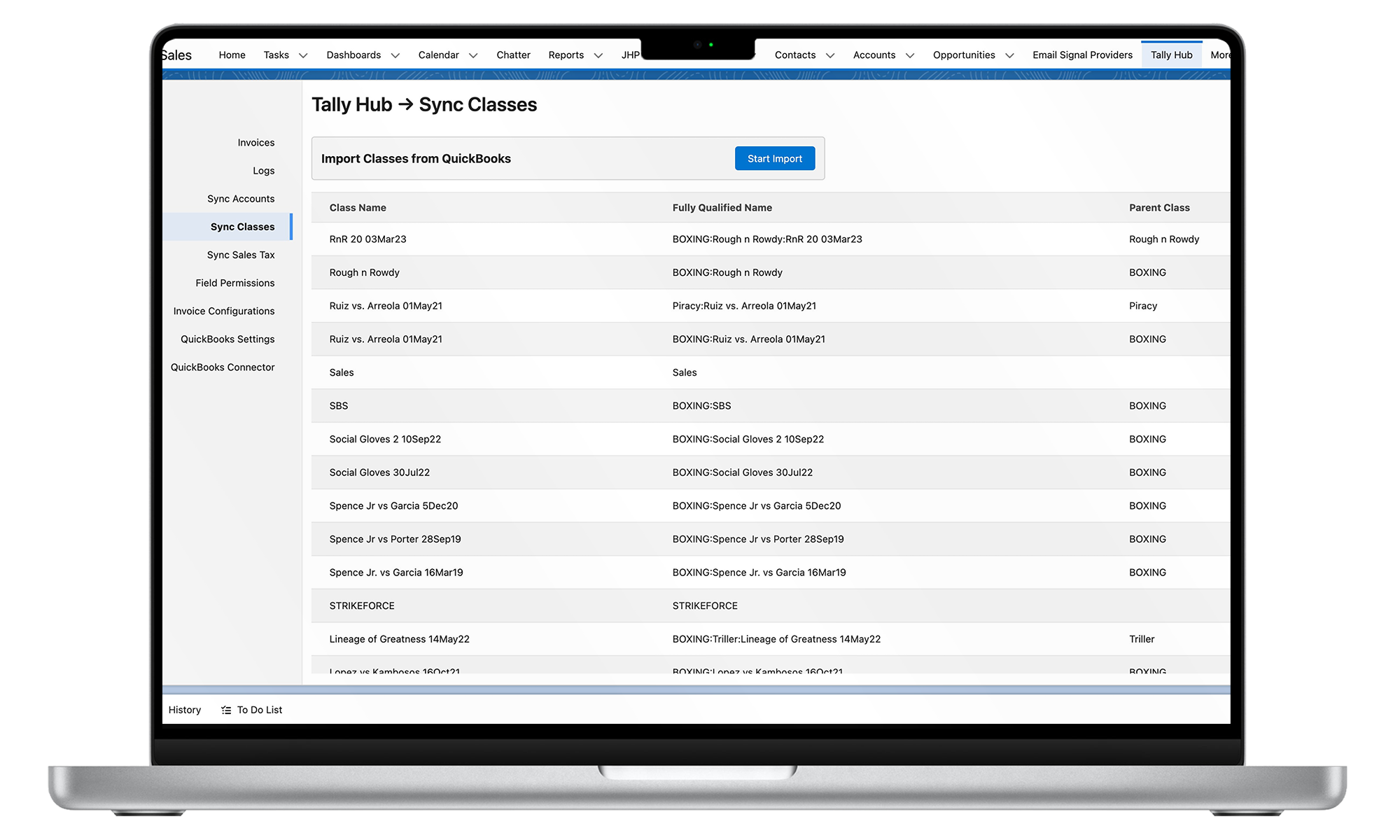Open the Chatter tab
Screen dimensions: 1400x840
513,55
